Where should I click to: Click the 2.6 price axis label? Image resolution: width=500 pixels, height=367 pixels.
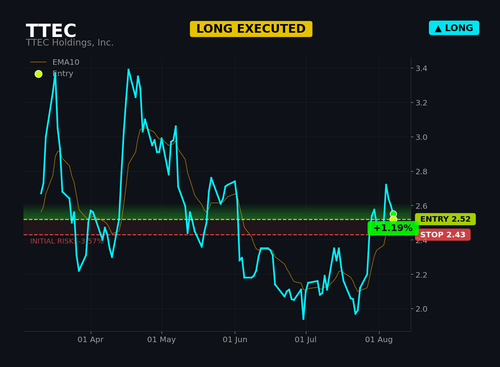click(x=421, y=206)
